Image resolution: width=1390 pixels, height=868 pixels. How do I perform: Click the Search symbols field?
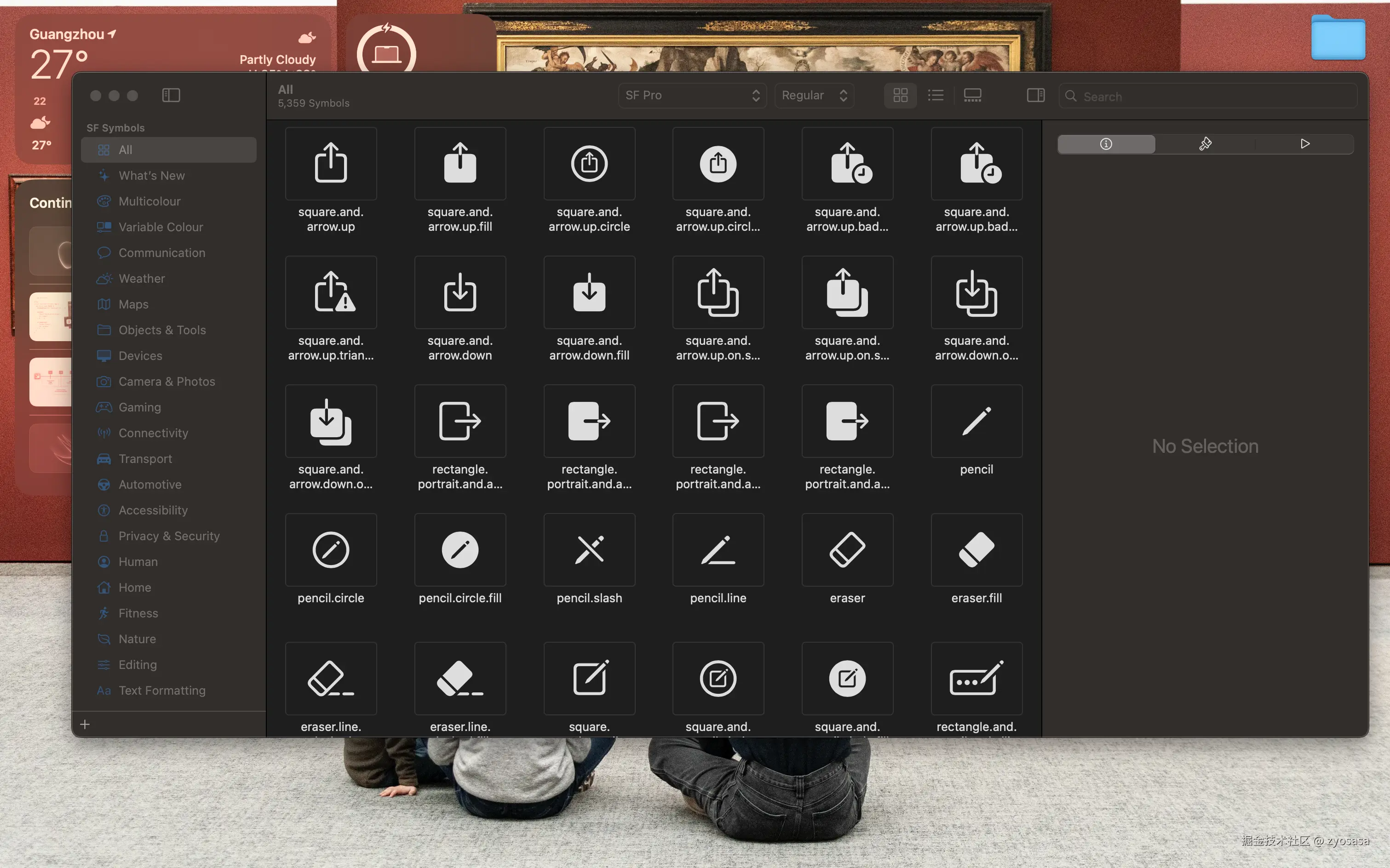coord(1212,97)
